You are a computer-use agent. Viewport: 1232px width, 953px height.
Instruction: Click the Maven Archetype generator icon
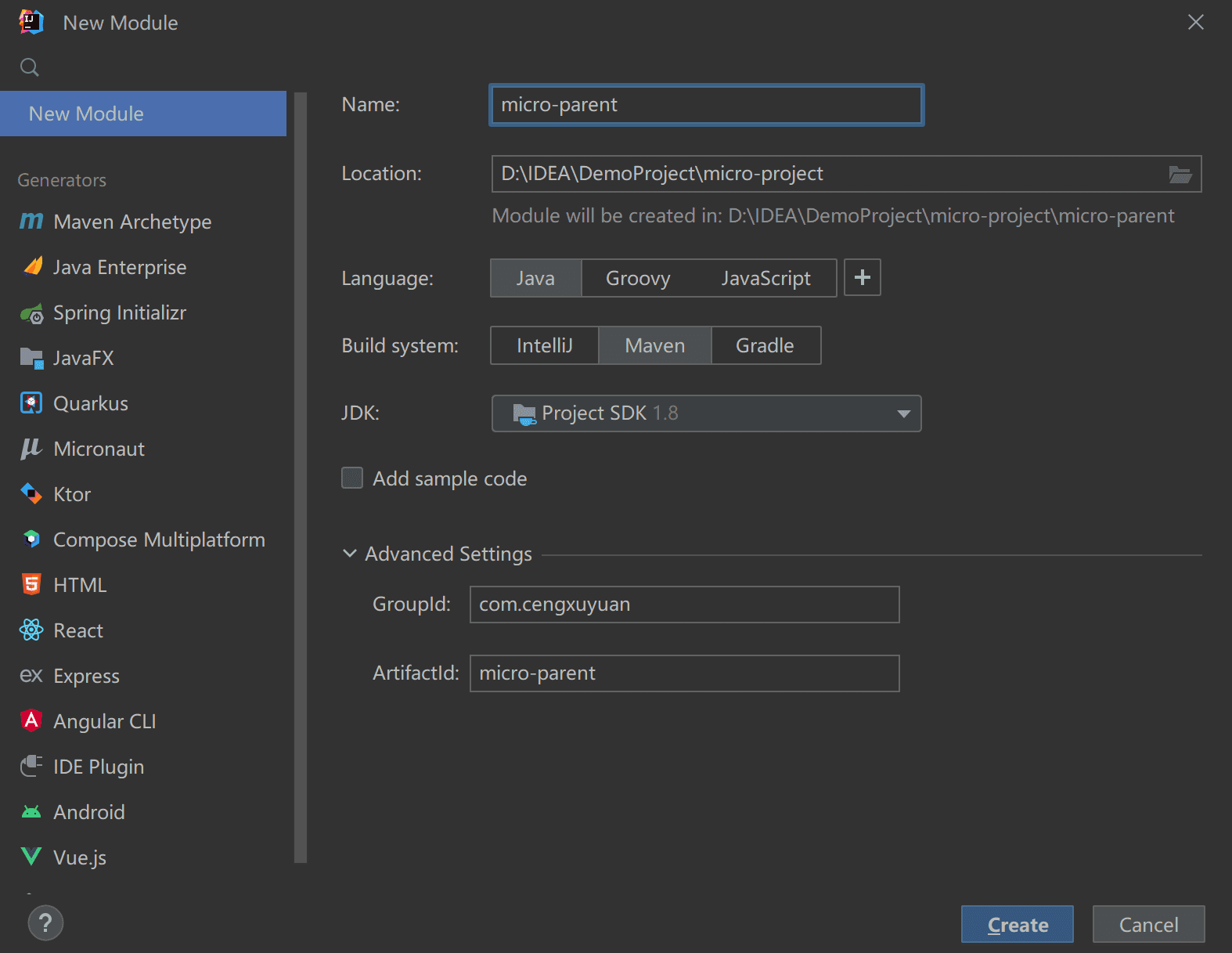[x=31, y=222]
